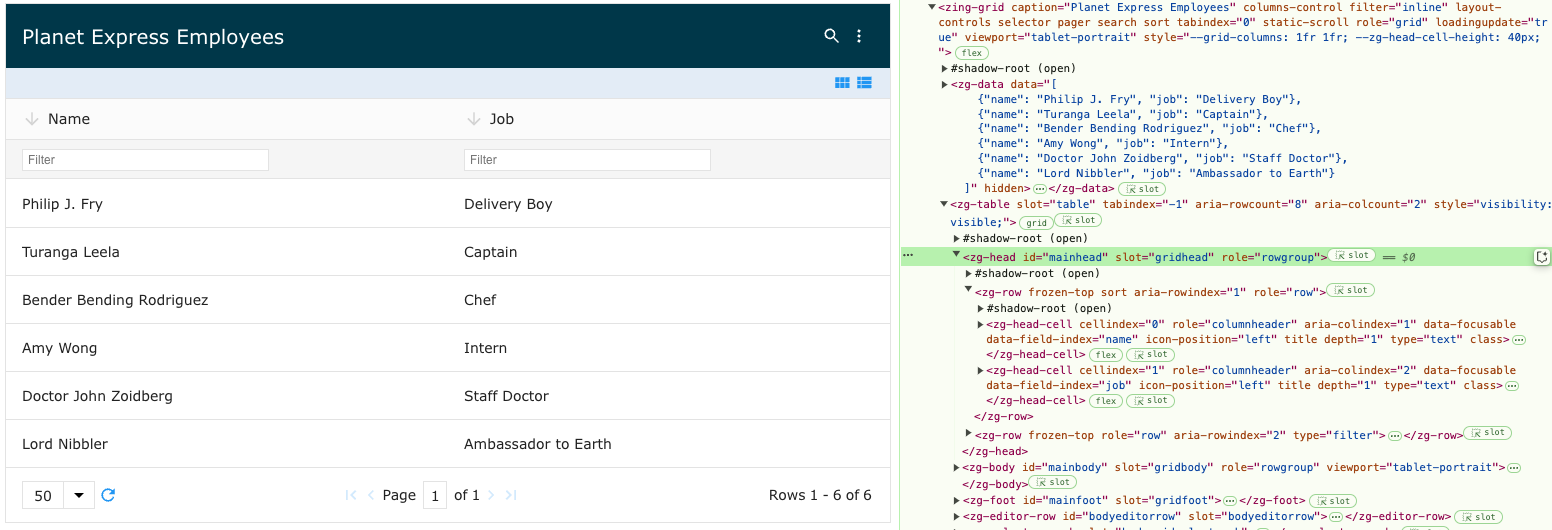1552x530 pixels.
Task: Go to previous page pager icon
Action: point(371,495)
